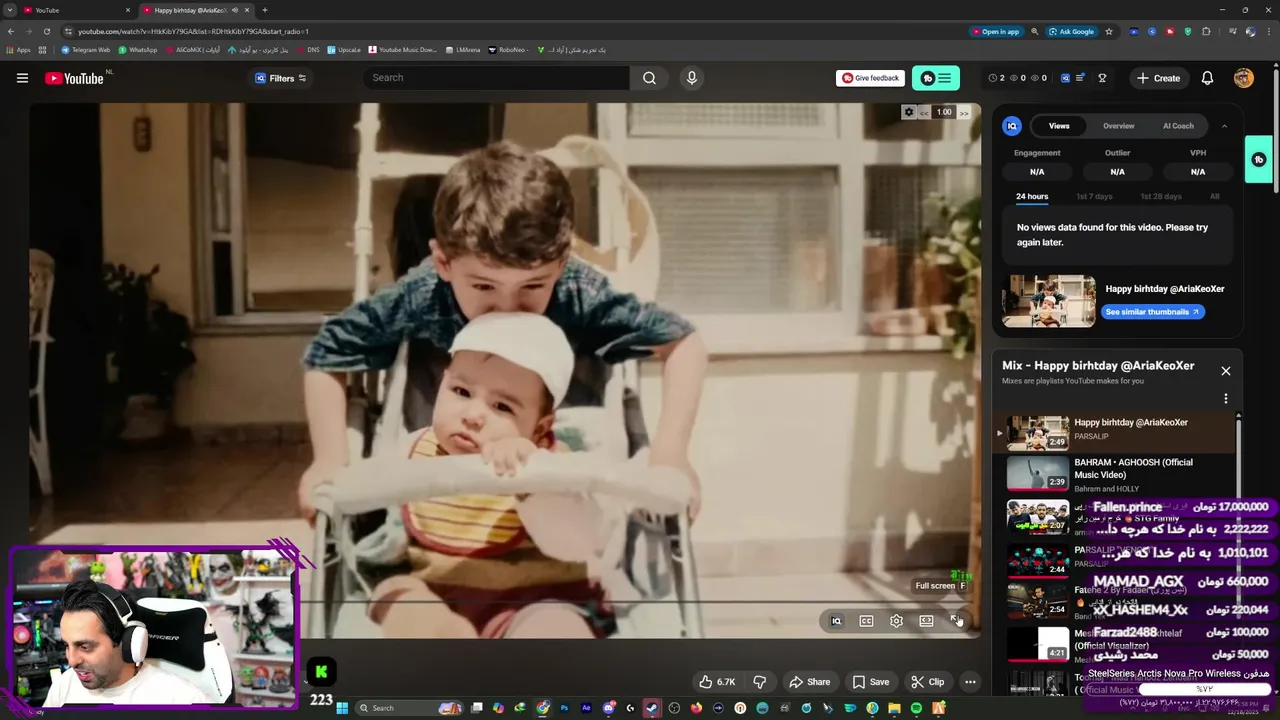Screen dimensions: 1280x720
Task: Open the Mix item with 4:21 duration
Action: 1038,644
